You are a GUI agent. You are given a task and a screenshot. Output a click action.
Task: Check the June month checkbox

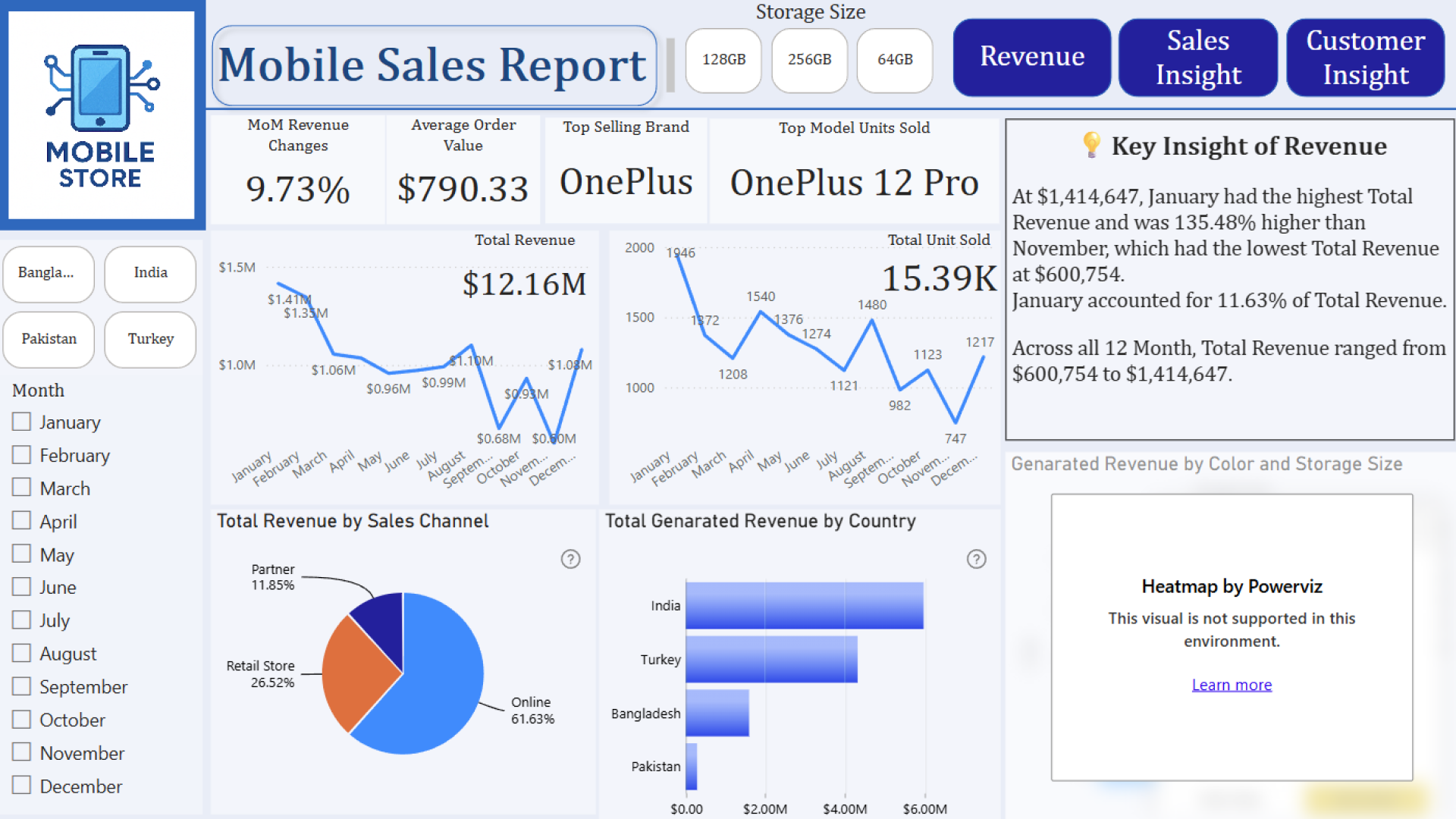22,587
